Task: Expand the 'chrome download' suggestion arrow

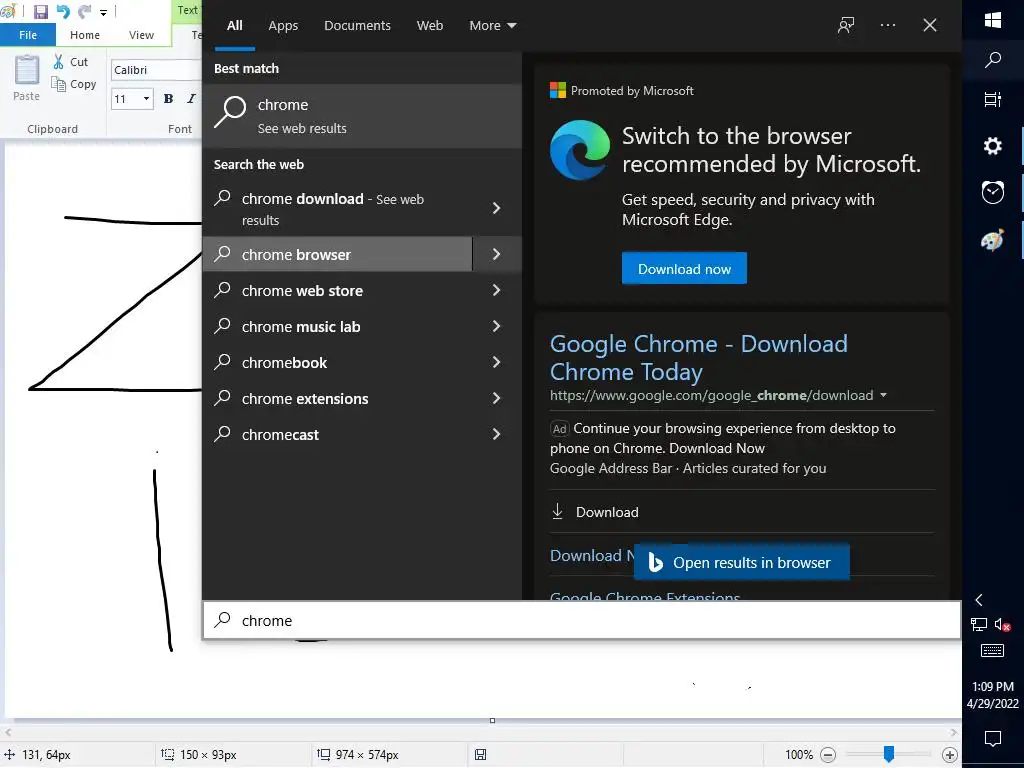Action: pos(496,208)
